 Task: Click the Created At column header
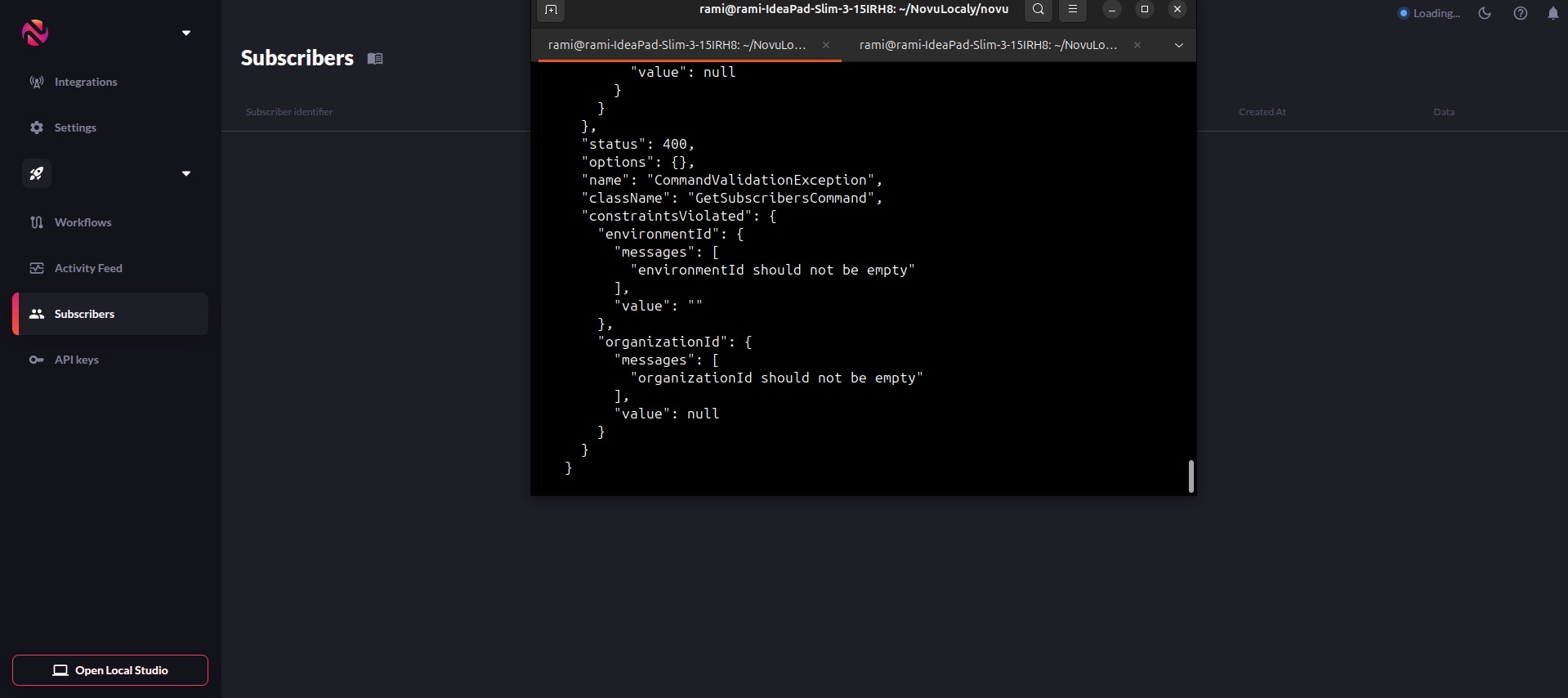tap(1262, 112)
